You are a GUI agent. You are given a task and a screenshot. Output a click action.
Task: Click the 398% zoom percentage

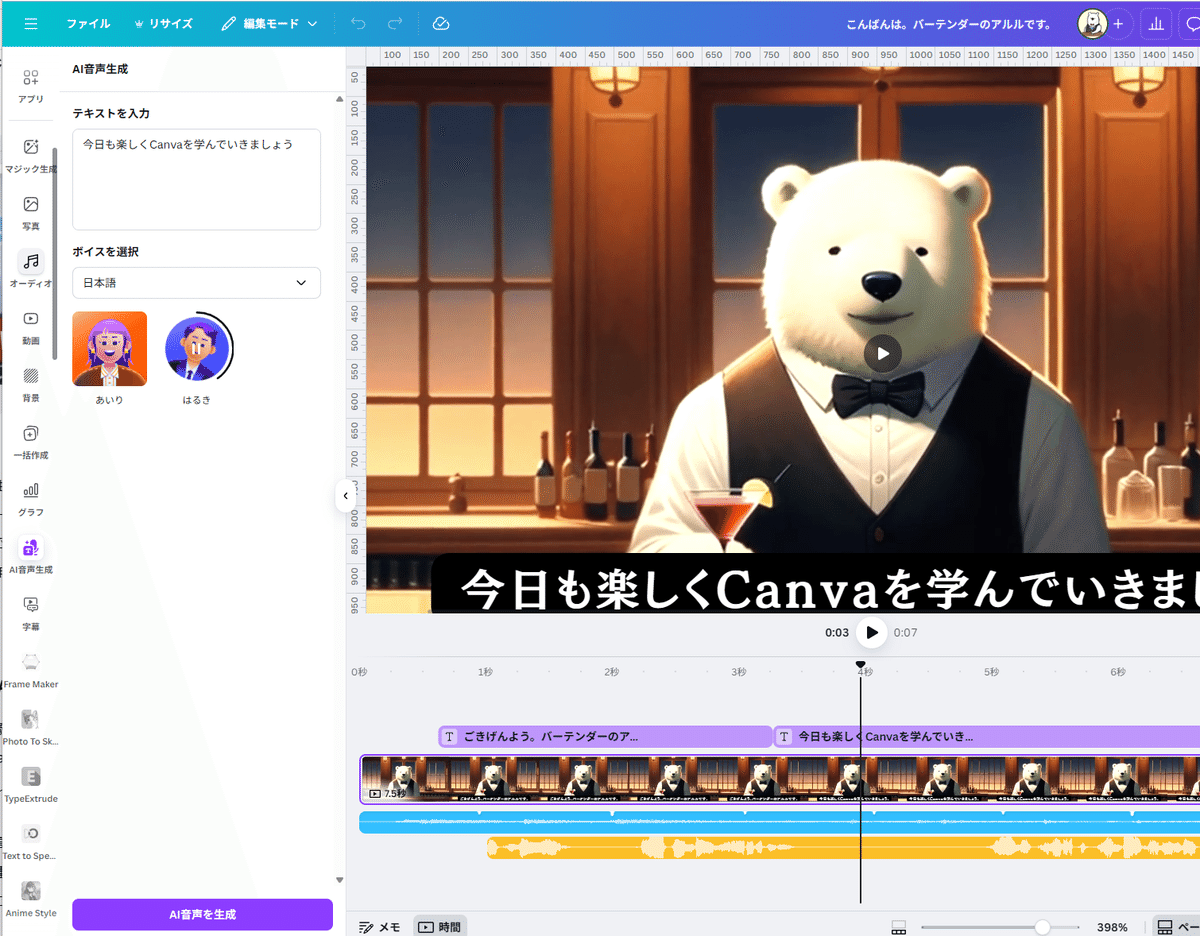(x=1112, y=927)
